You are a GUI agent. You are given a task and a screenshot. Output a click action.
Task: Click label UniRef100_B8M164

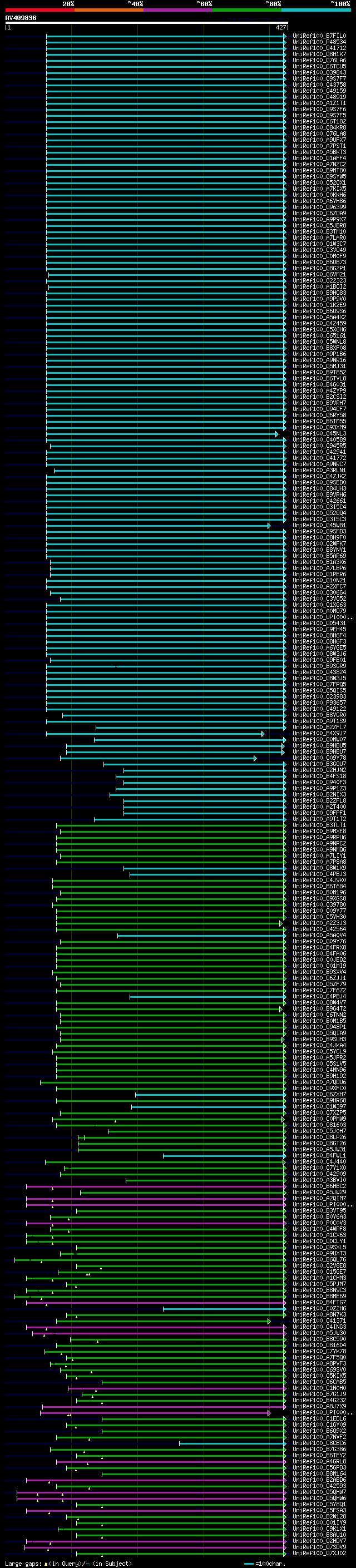319,1473
